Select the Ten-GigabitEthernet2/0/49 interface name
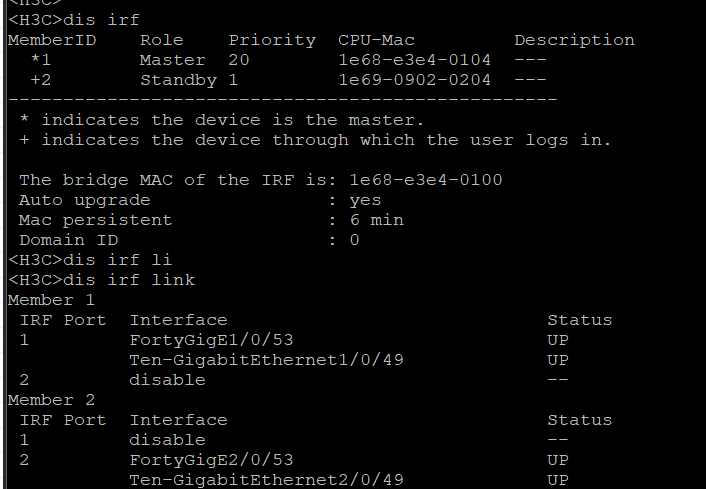Viewport: 706px width, 489px height. tap(267, 480)
